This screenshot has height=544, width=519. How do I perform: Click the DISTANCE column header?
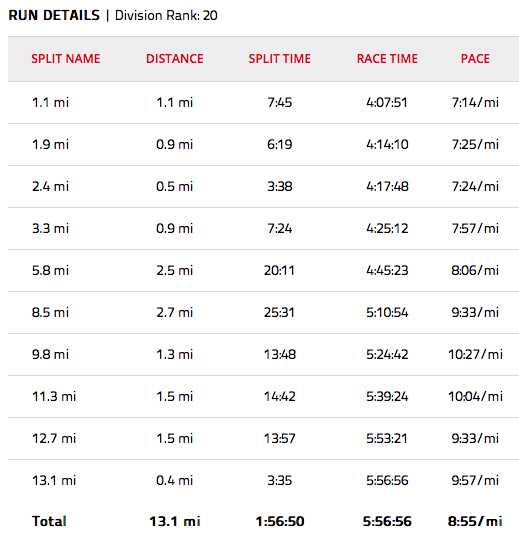[x=175, y=59]
